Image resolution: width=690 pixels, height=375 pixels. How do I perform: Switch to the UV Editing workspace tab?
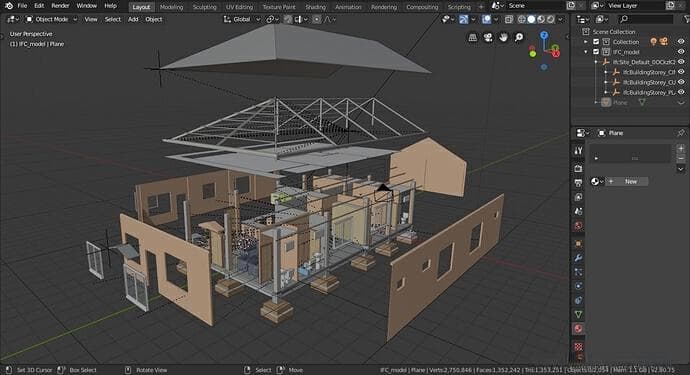click(239, 7)
